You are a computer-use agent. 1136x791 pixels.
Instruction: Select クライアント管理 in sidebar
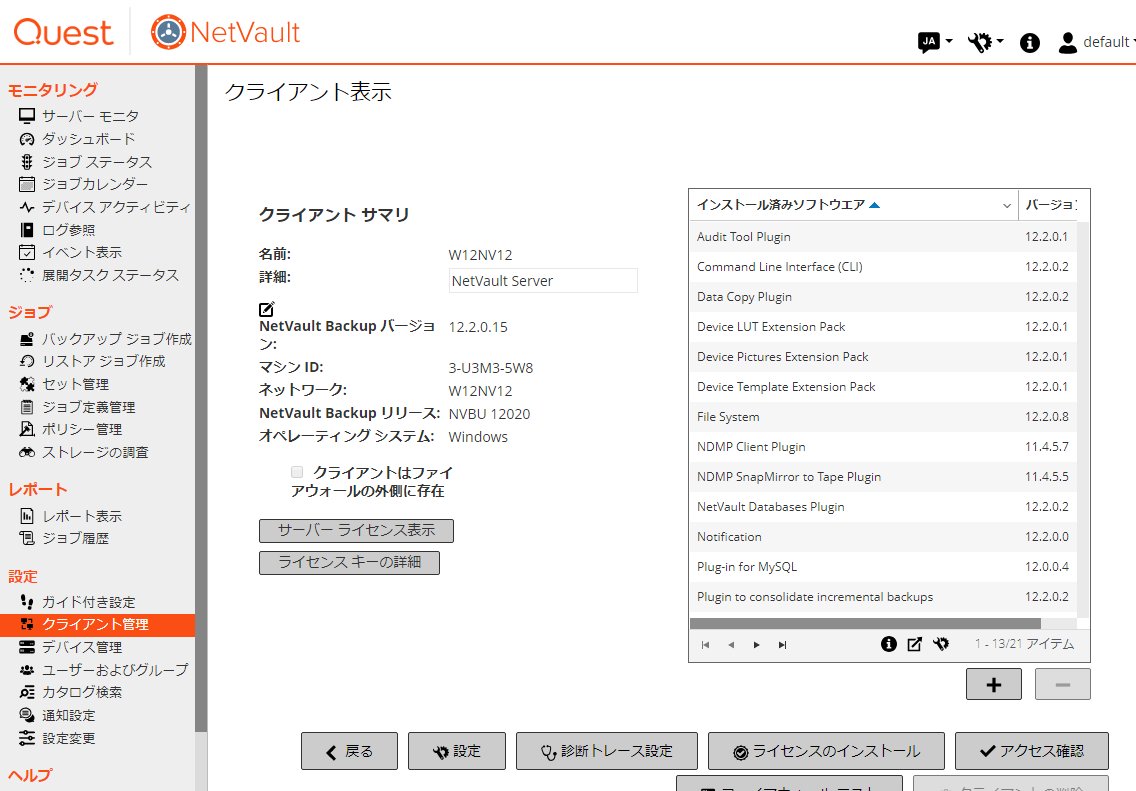pyautogui.click(x=97, y=624)
